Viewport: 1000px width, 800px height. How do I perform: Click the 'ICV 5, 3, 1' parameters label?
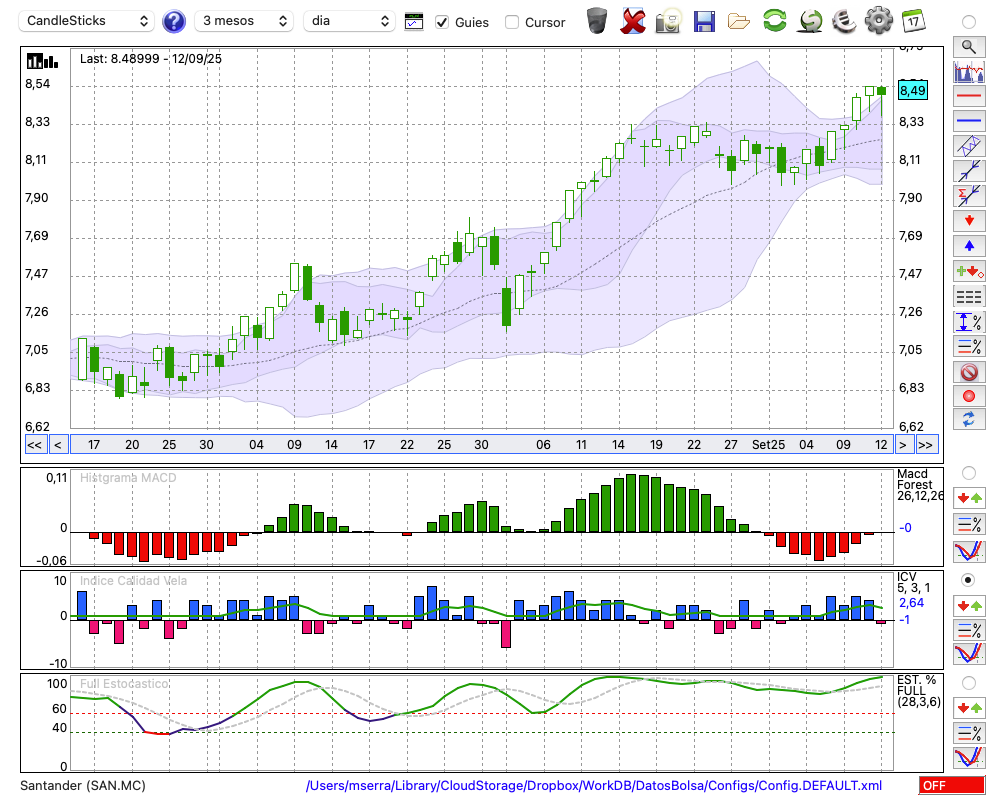coord(913,582)
